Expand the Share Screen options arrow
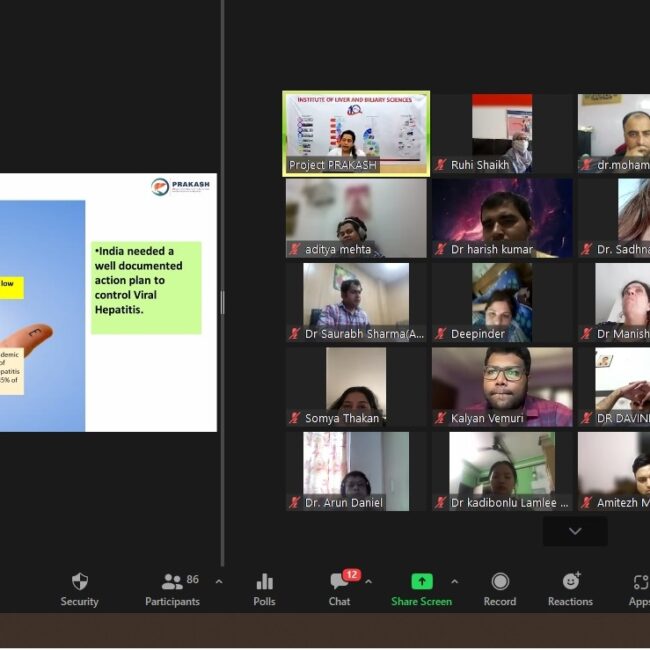This screenshot has width=650, height=650. pyautogui.click(x=454, y=581)
